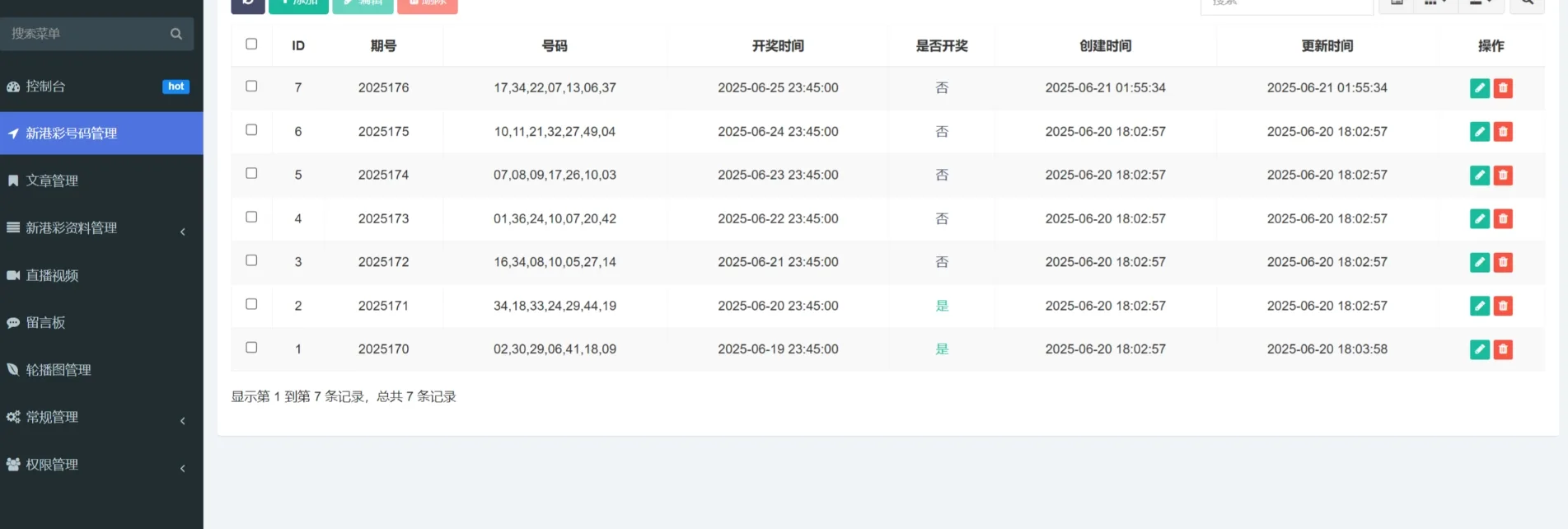Delete the record with period 2025171

1503,307
